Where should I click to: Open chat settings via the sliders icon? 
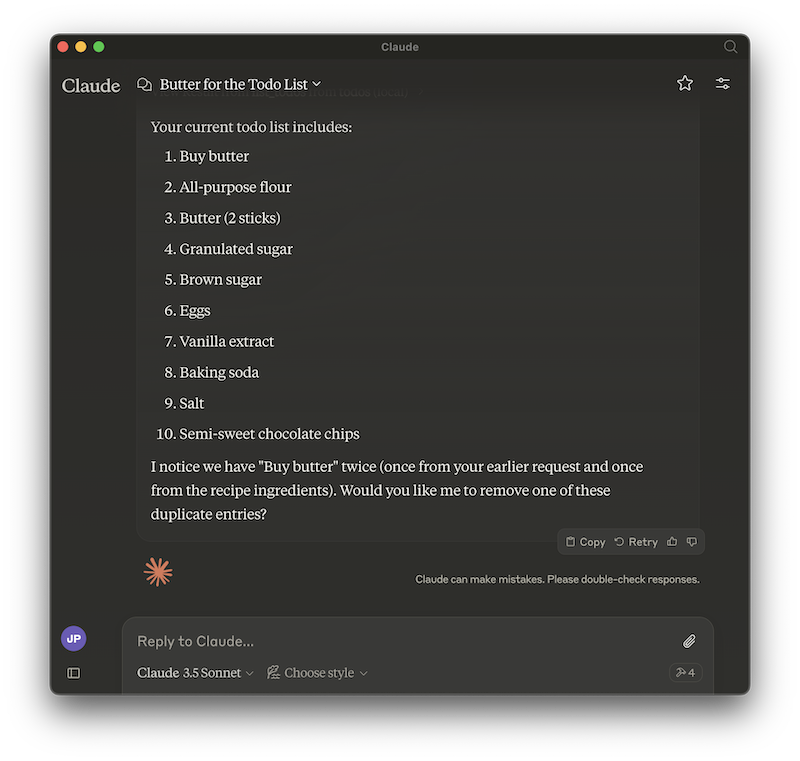click(723, 84)
